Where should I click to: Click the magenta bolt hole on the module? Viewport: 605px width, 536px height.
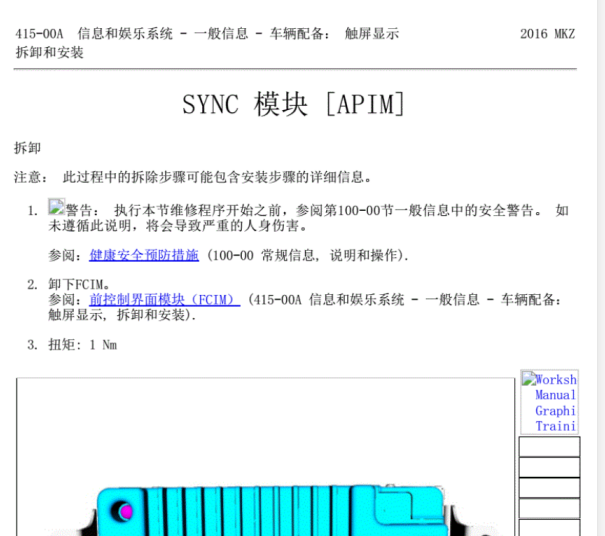(126, 512)
